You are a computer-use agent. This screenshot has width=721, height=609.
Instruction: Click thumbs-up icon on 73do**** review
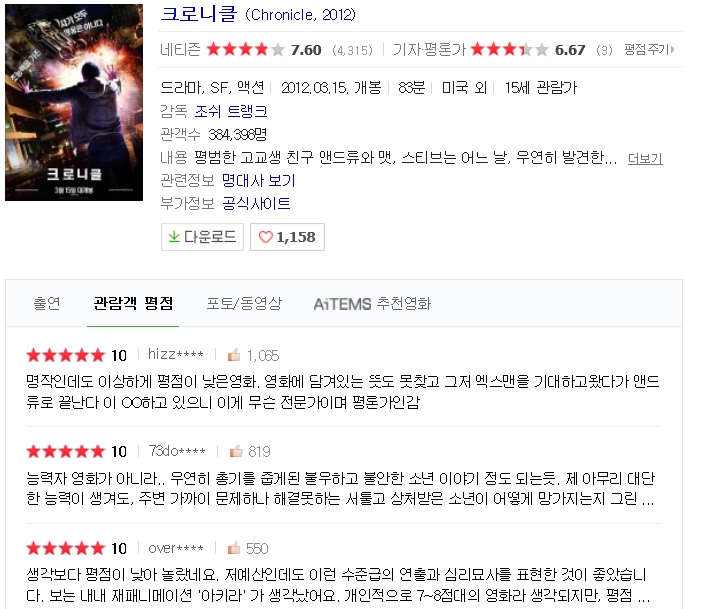[x=236, y=452]
